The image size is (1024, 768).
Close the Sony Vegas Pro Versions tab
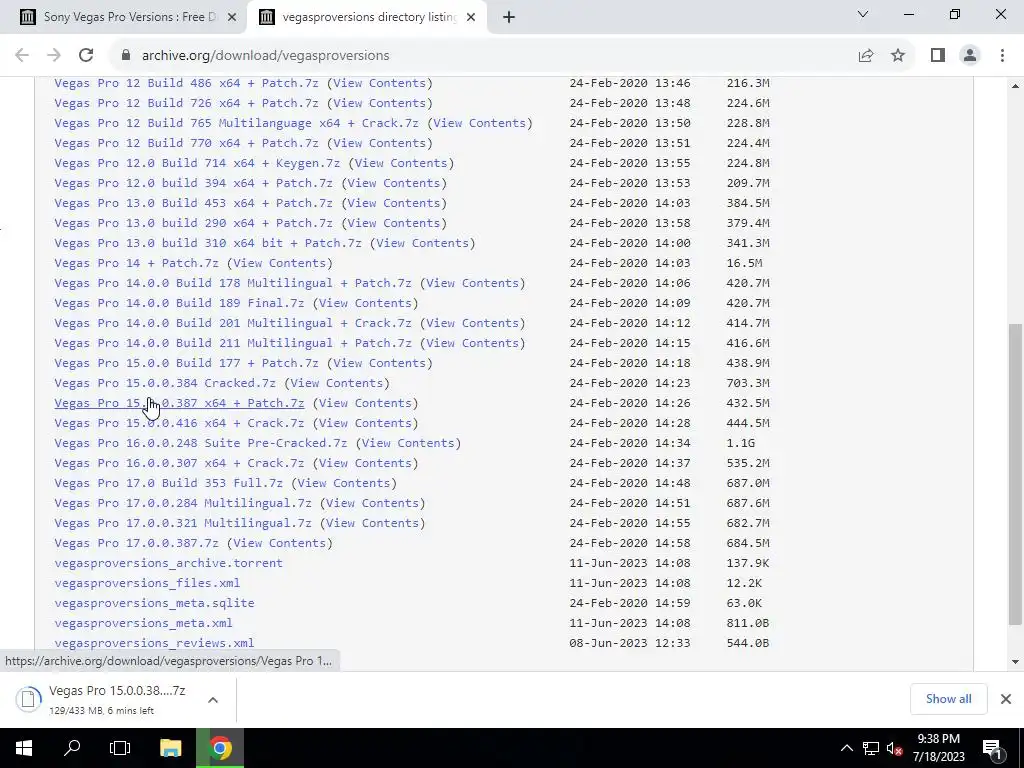tap(232, 17)
